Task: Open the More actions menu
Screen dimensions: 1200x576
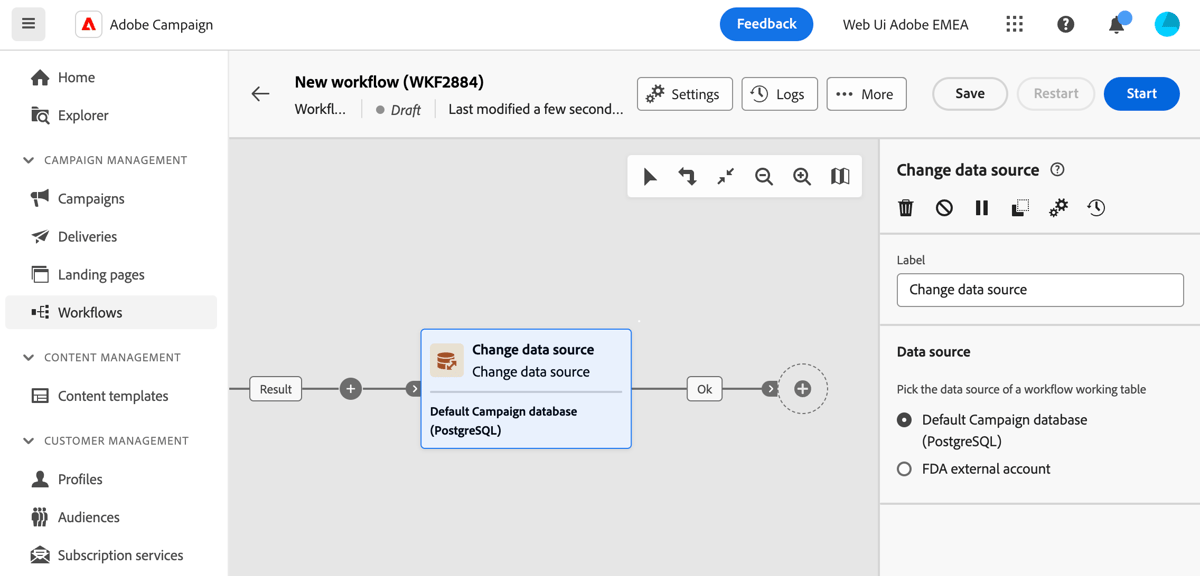Action: pos(866,93)
